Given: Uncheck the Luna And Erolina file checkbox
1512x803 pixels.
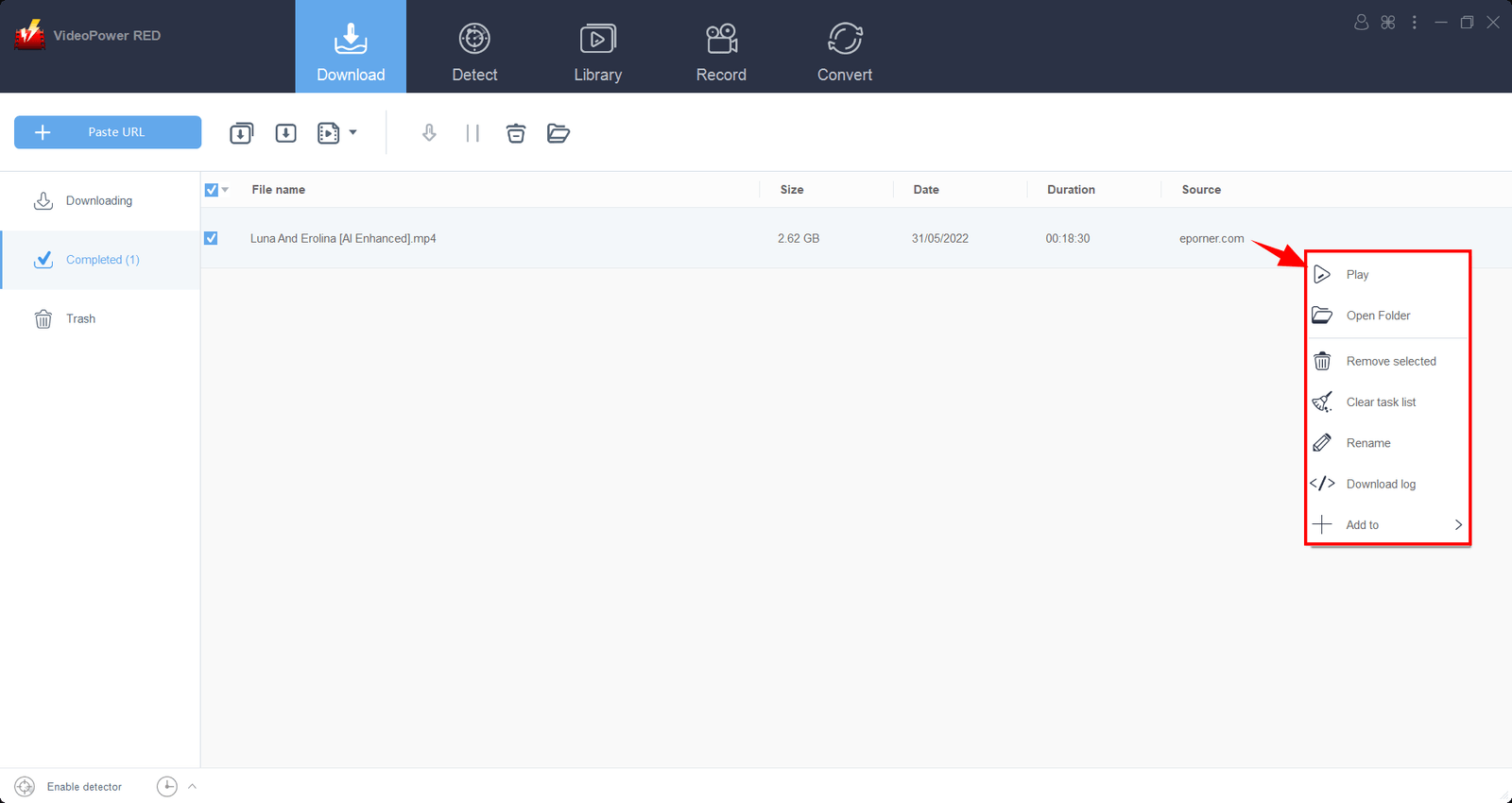Looking at the screenshot, I should coord(211,238).
